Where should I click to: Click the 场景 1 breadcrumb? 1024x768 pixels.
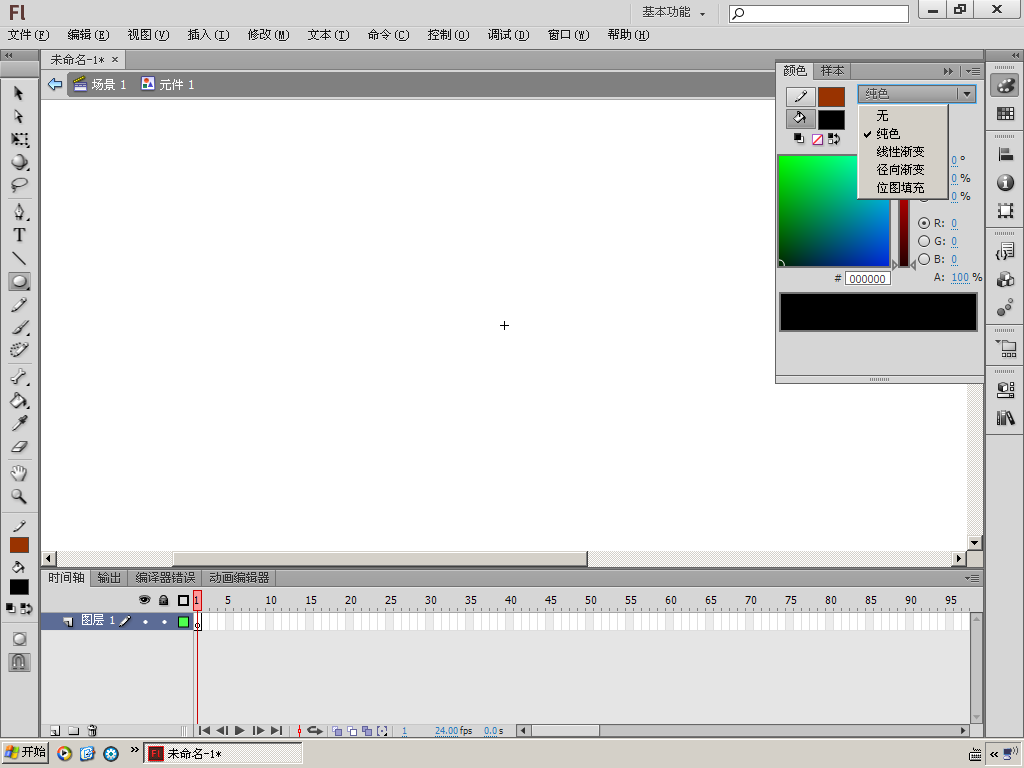click(x=100, y=84)
